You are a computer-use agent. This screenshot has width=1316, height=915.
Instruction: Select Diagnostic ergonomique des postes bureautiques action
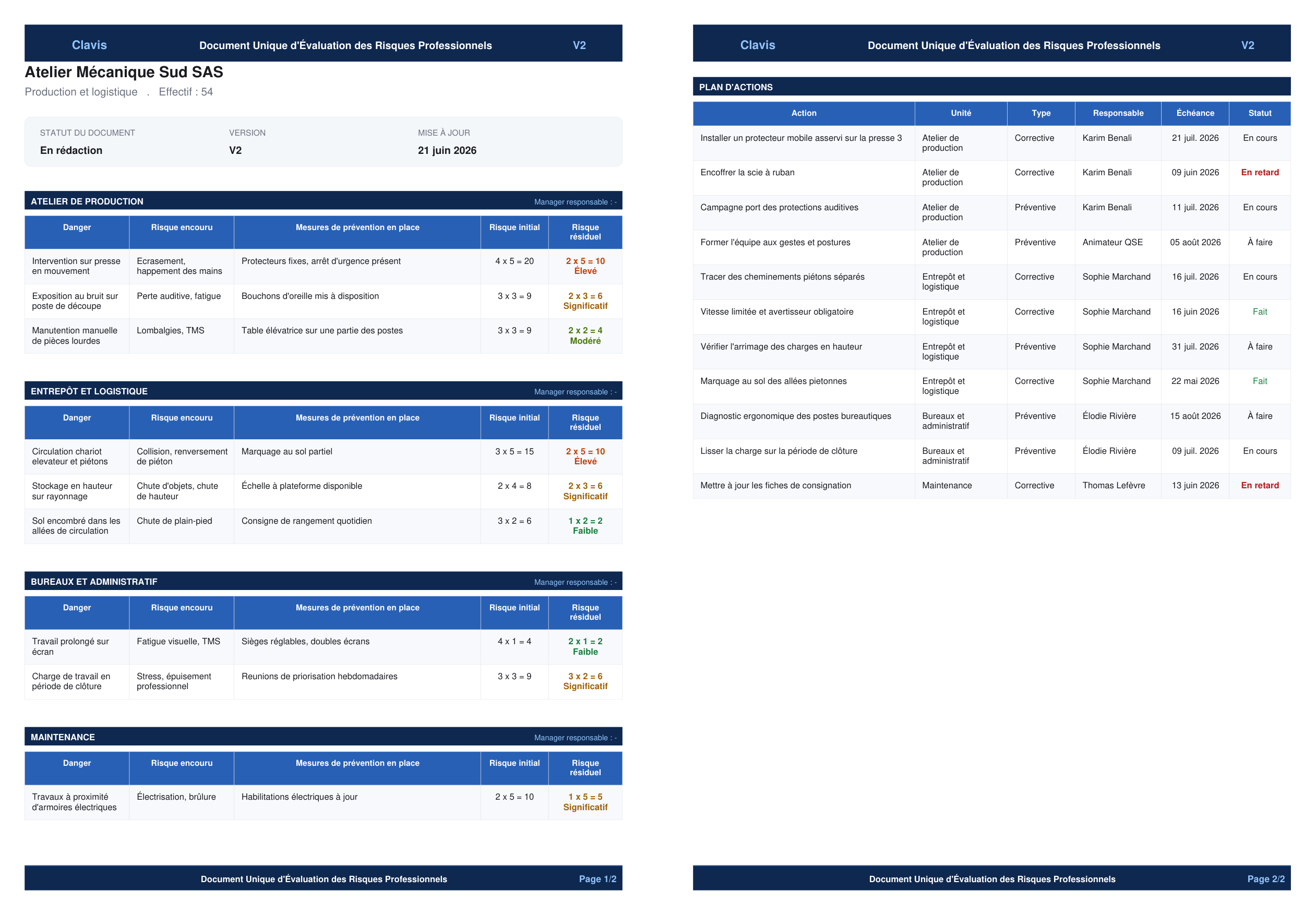click(796, 416)
